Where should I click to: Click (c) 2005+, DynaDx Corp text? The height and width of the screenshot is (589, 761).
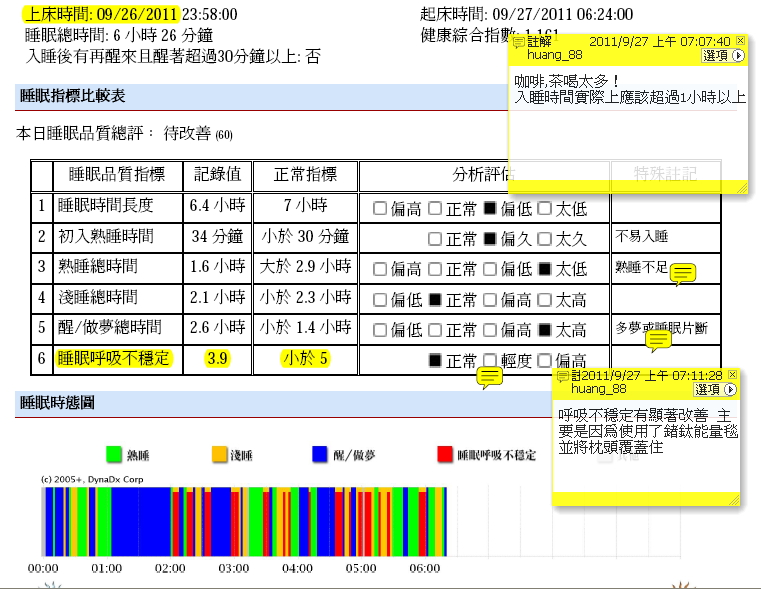point(92,479)
